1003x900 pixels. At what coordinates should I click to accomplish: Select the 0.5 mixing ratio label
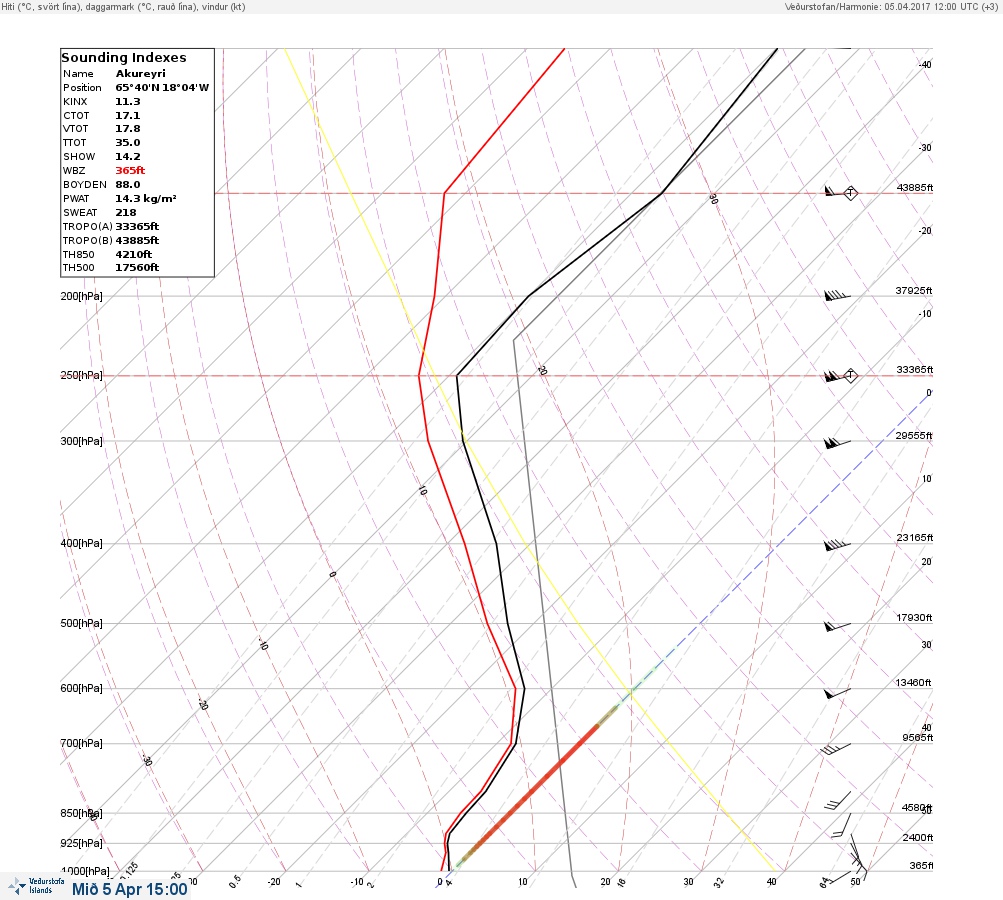[x=235, y=881]
